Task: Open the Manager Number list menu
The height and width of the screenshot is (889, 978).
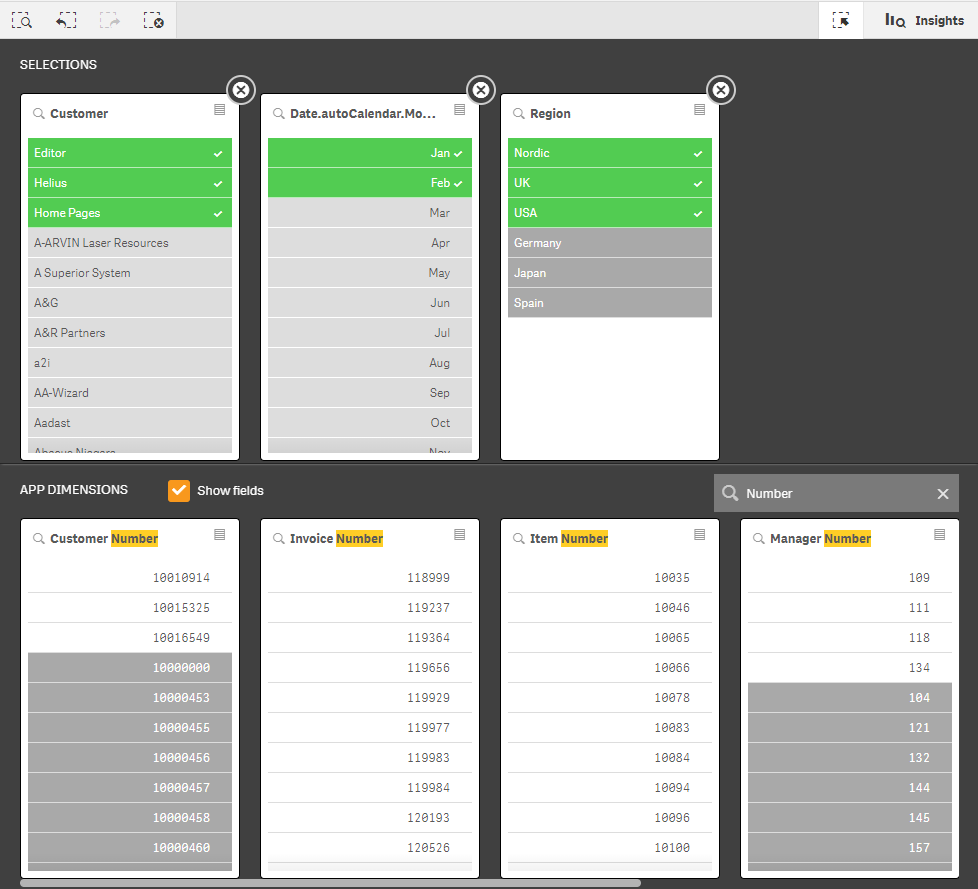Action: (x=939, y=535)
